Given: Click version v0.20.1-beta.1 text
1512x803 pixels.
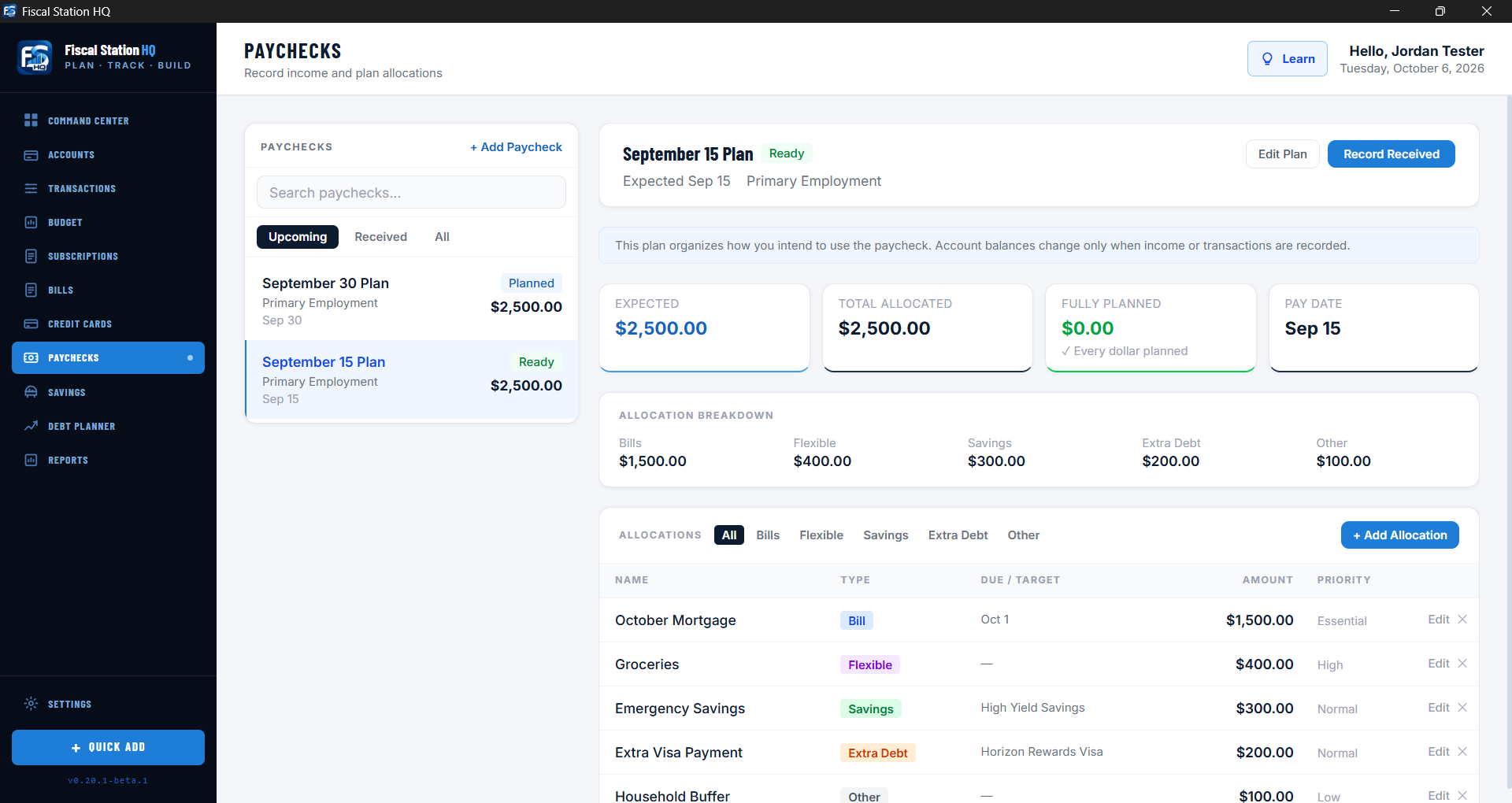Looking at the screenshot, I should (x=108, y=781).
